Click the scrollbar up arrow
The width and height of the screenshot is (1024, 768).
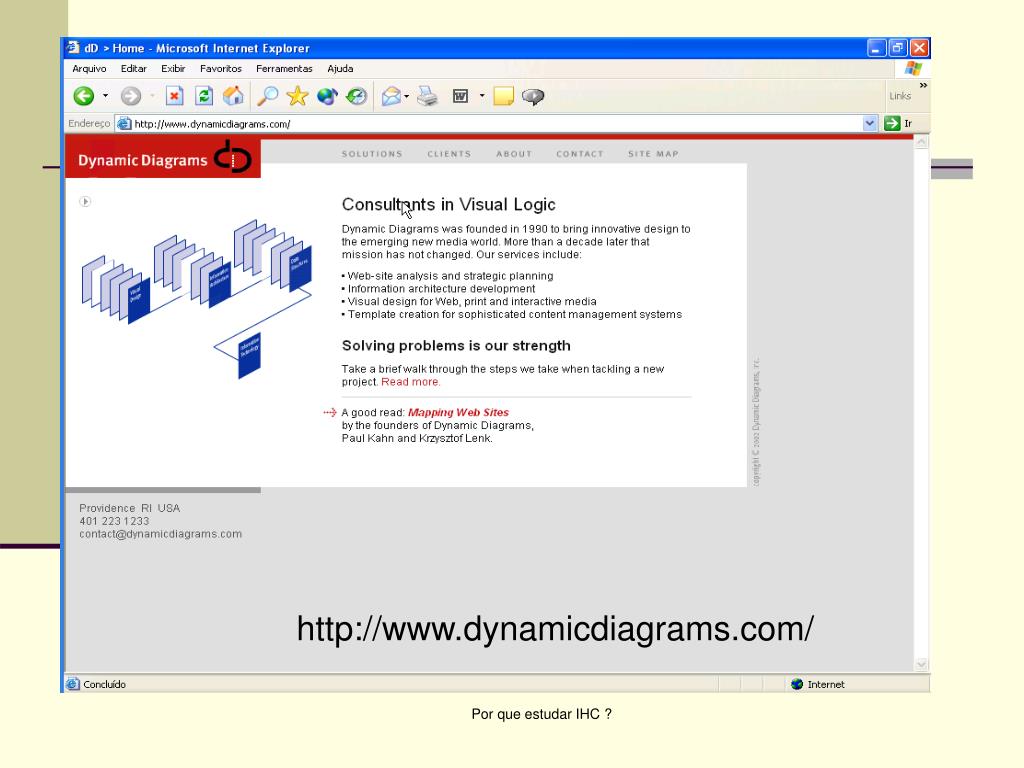921,142
